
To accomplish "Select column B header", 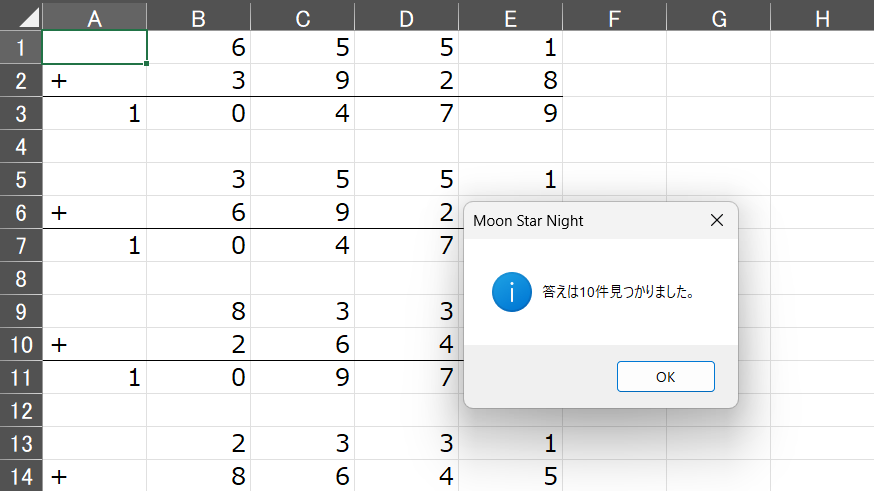I will [198, 18].
